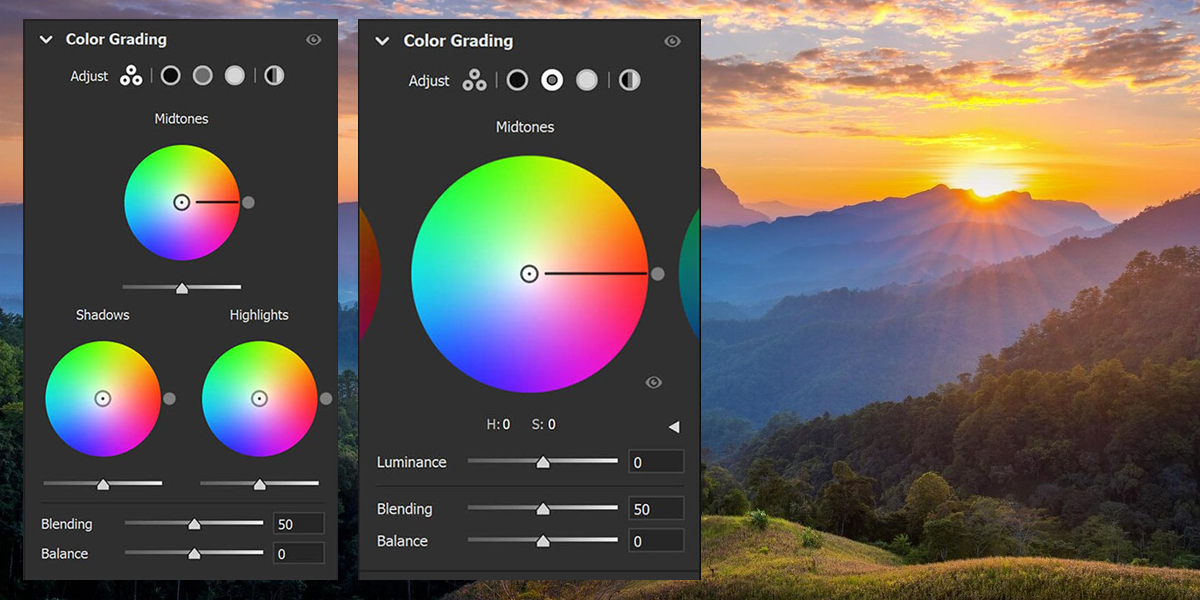The image size is (1200, 600).
Task: Click the Blending value field showing 50
Action: [655, 508]
